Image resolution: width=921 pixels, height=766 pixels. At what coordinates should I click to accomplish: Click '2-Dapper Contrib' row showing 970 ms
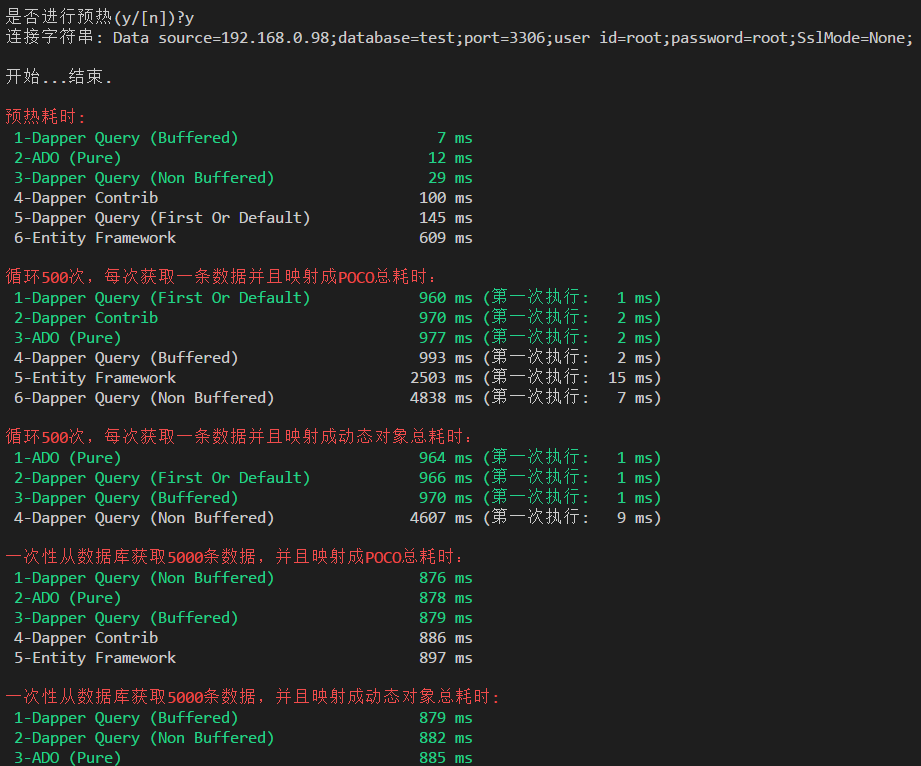(338, 318)
